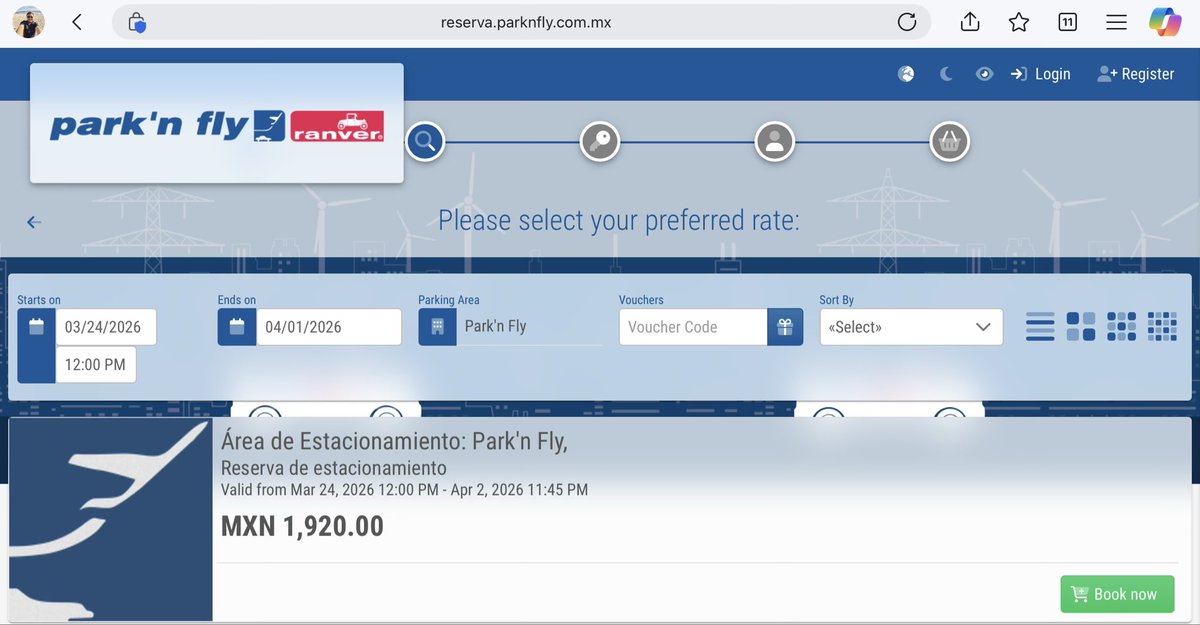1200x625 pixels.
Task: Open calendar icon for Ends on date
Action: [x=237, y=327]
